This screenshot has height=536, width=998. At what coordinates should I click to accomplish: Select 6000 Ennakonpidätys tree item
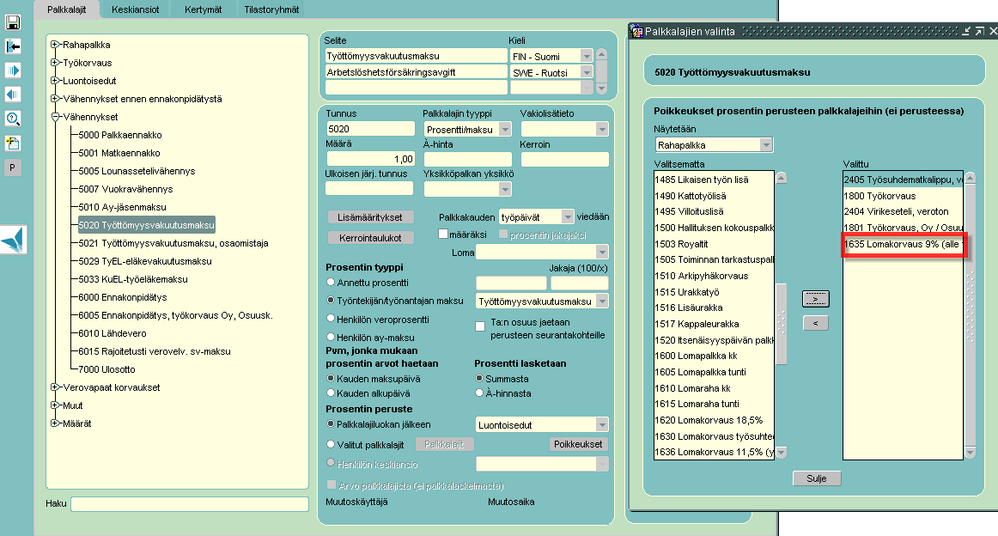pos(123,297)
